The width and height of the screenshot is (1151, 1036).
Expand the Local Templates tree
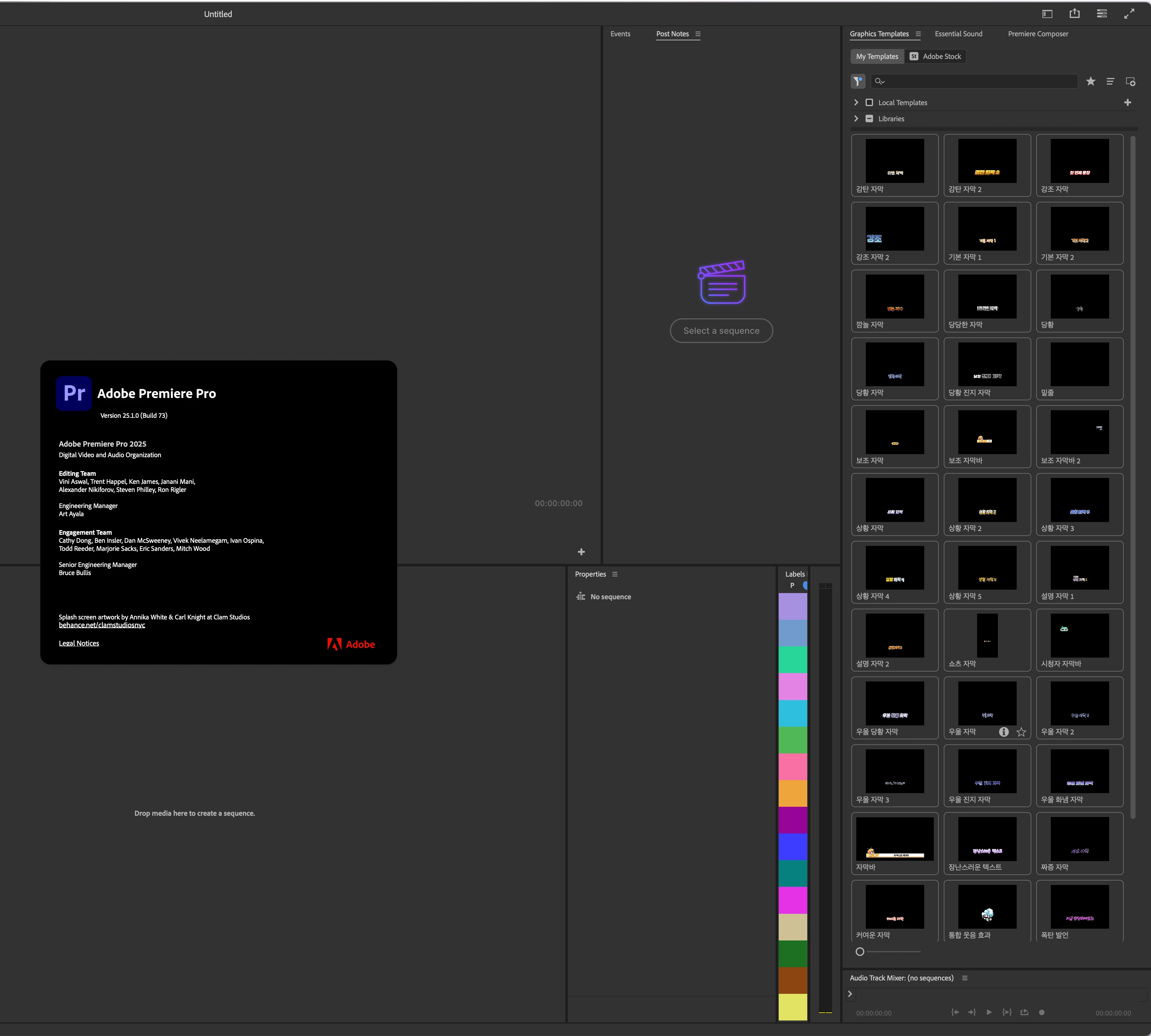coord(856,102)
